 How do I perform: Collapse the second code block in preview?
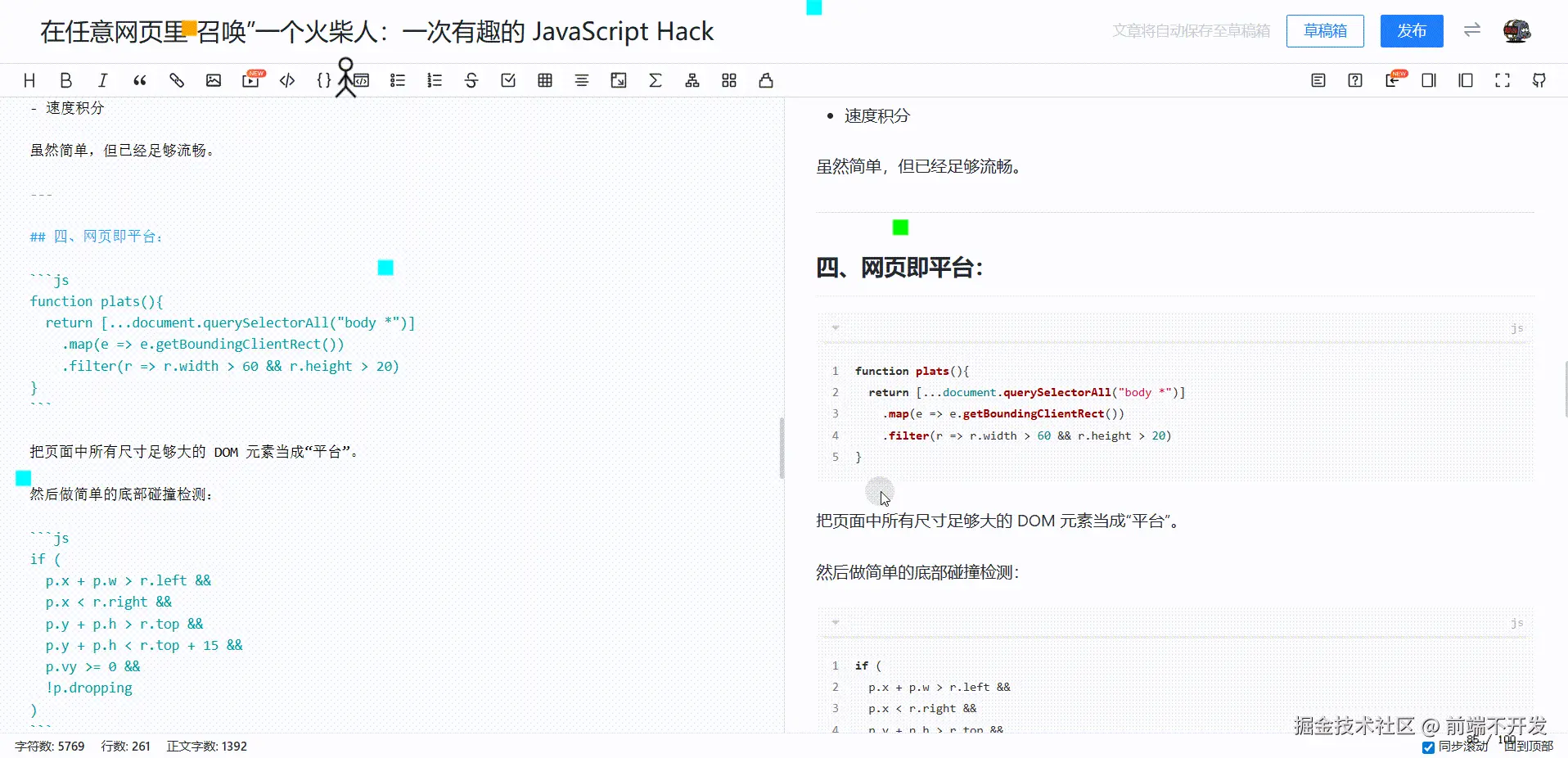[x=835, y=622]
